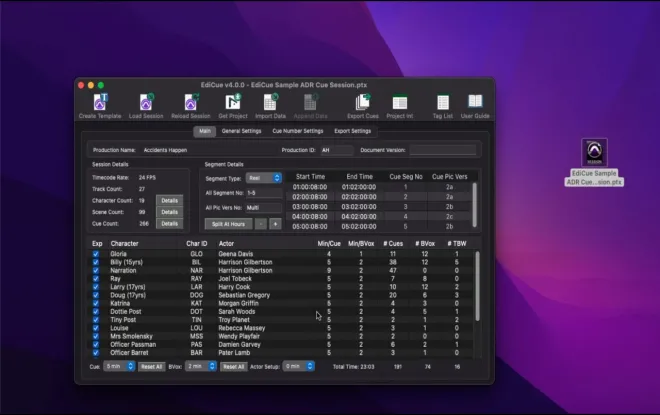Image resolution: width=660 pixels, height=415 pixels.
Task: Select end time 03:02:00:00 cell
Action: [359, 207]
